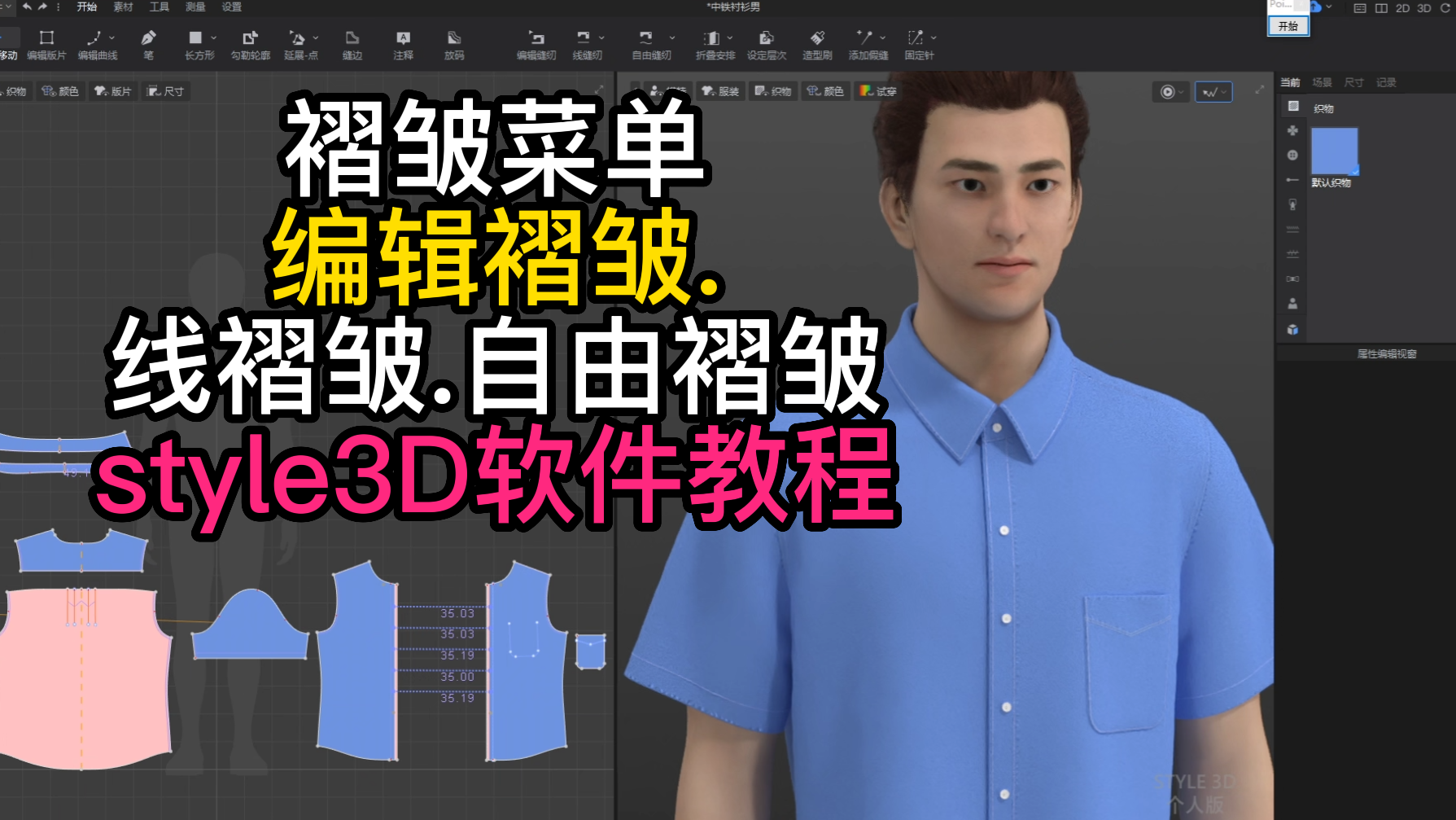Select the 默认织物 blue fabric swatch

(x=1334, y=151)
